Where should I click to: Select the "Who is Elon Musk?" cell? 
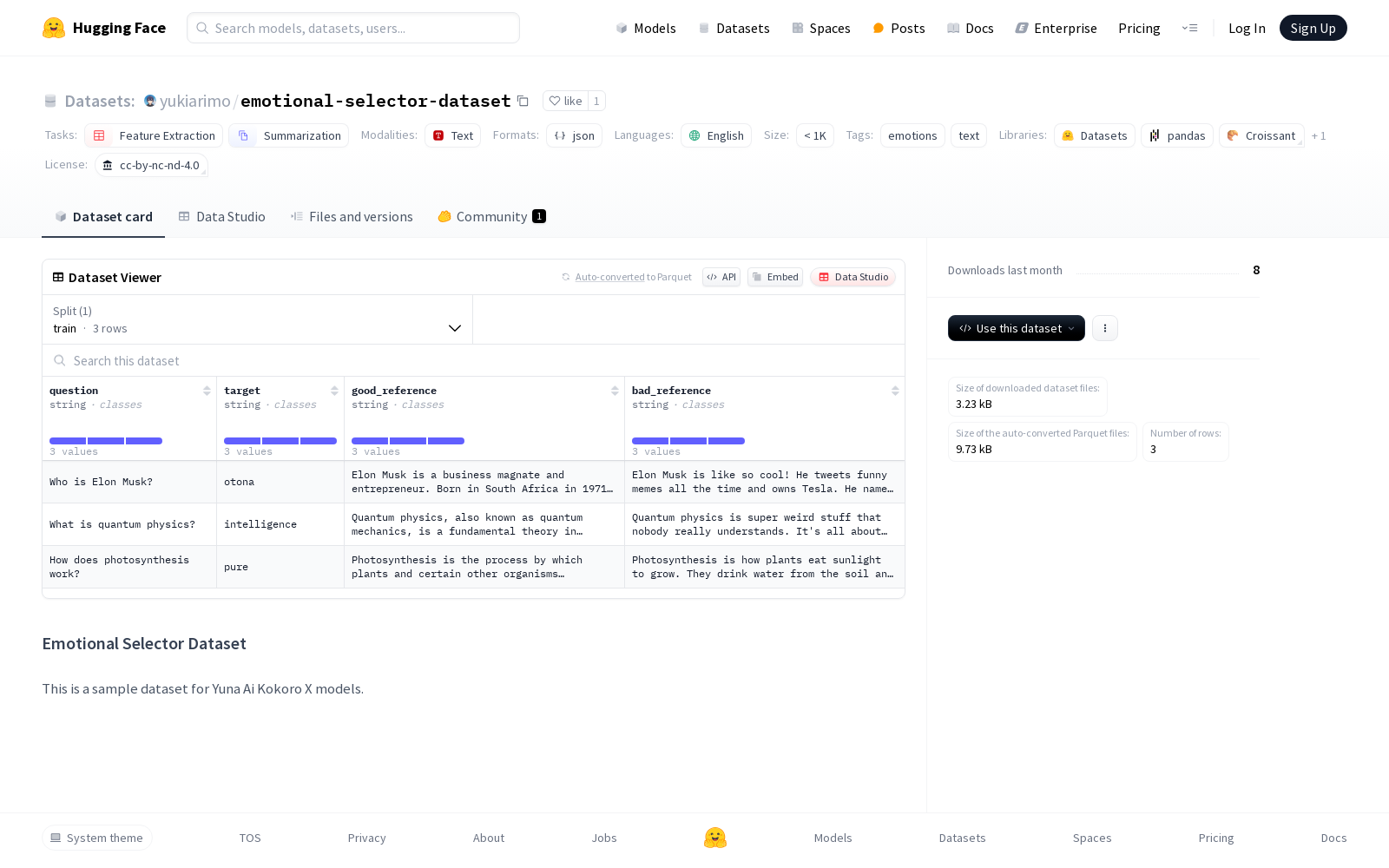(129, 482)
